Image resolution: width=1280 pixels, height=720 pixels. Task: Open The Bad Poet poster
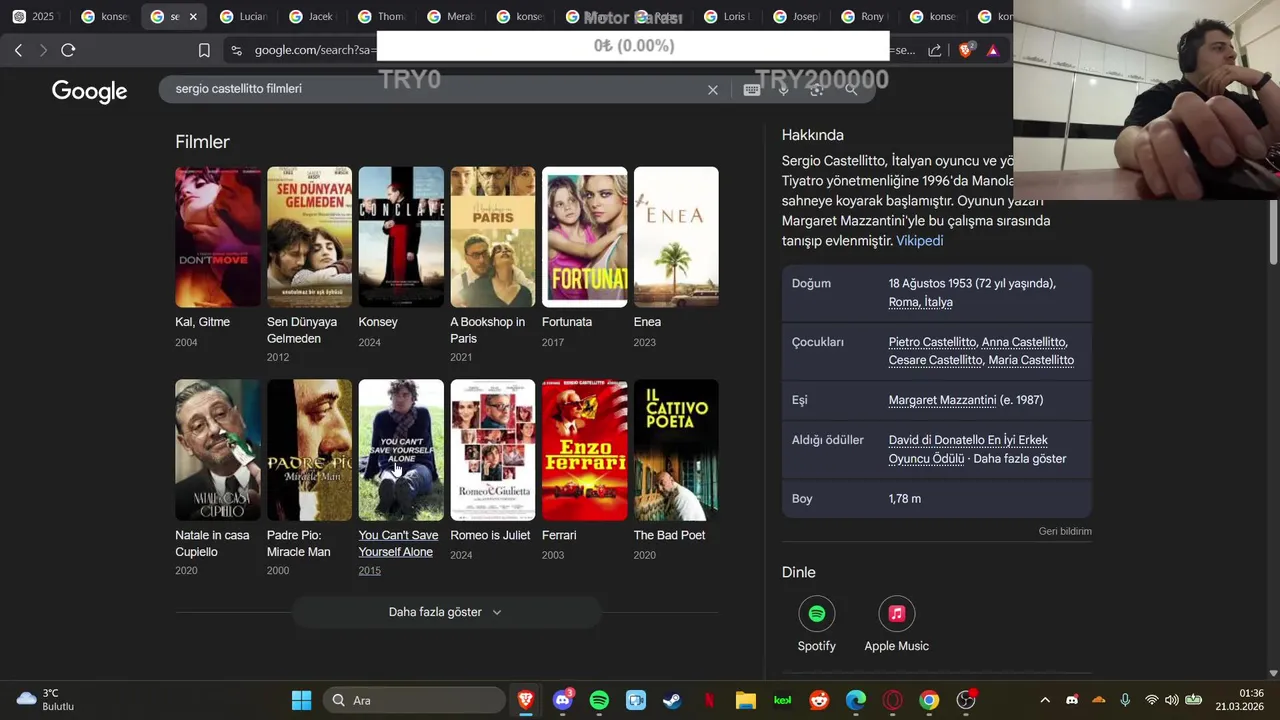pos(676,450)
